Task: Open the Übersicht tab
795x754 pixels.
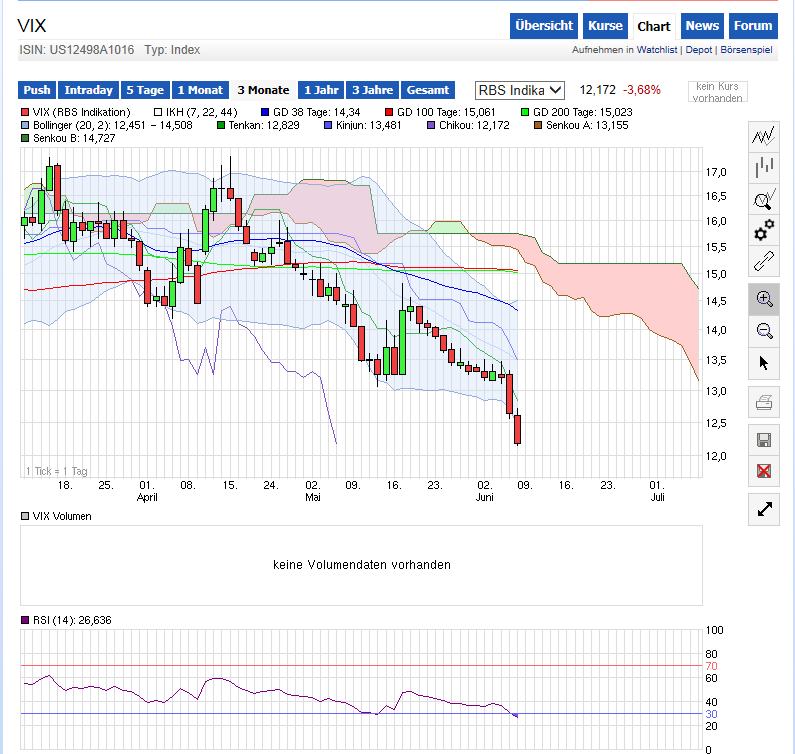Action: tap(544, 26)
